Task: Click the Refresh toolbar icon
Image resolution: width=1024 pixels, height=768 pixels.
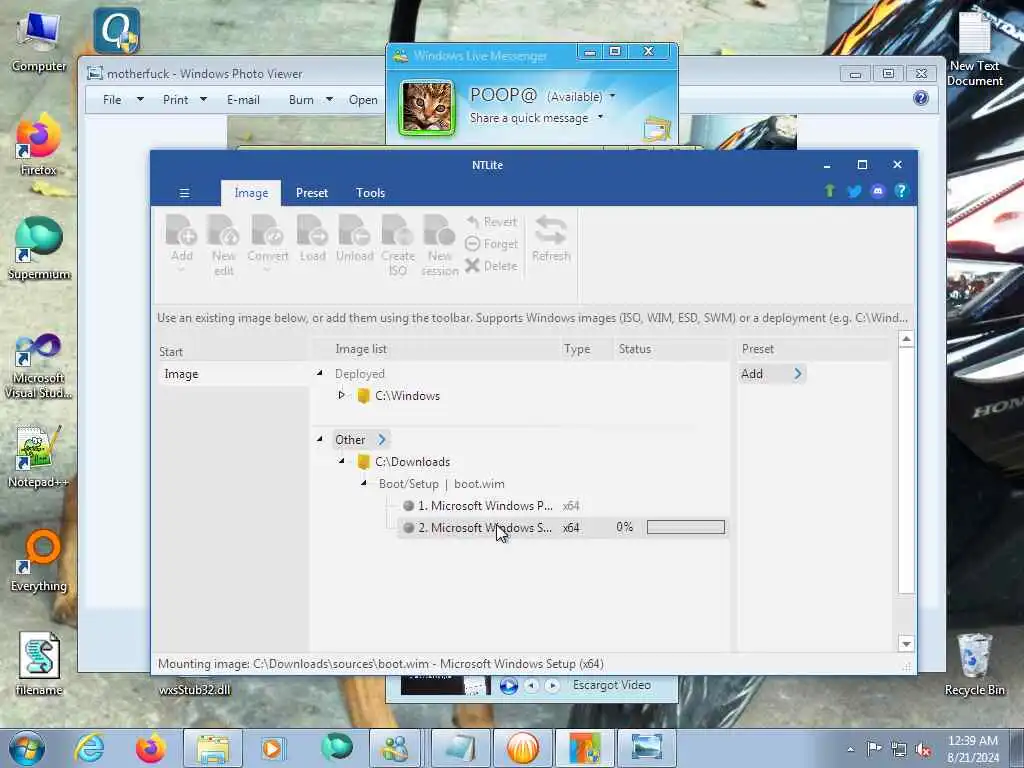Action: 551,239
